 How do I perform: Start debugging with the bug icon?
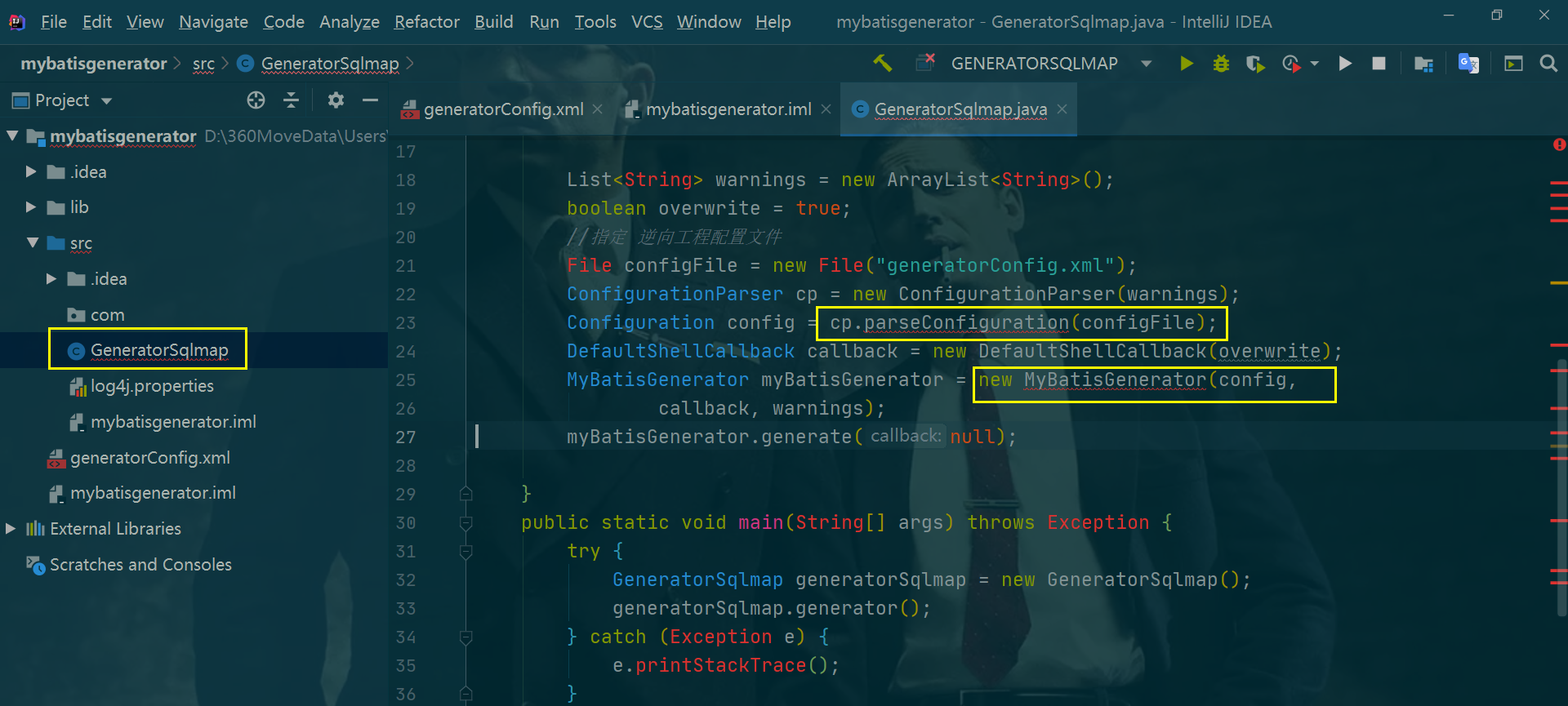coord(1221,63)
